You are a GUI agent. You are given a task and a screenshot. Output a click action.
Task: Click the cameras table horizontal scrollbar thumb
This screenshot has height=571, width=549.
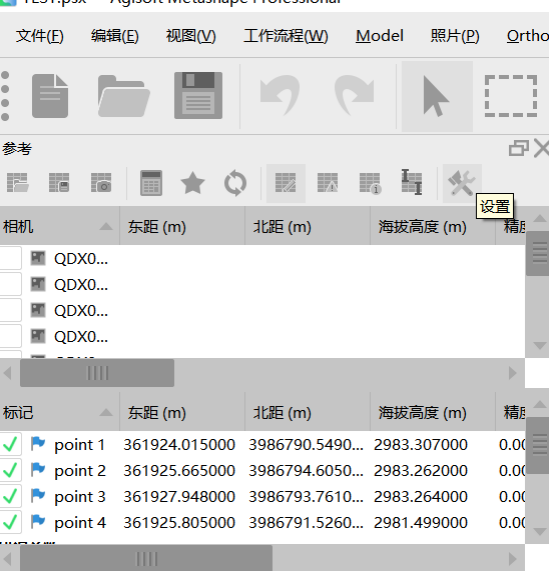tap(97, 373)
